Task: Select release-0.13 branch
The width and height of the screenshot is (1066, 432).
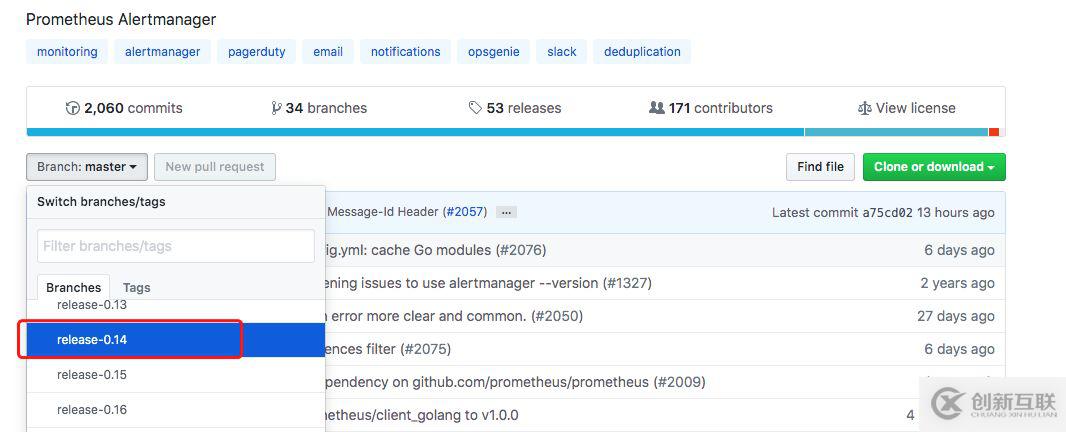Action: (x=175, y=305)
